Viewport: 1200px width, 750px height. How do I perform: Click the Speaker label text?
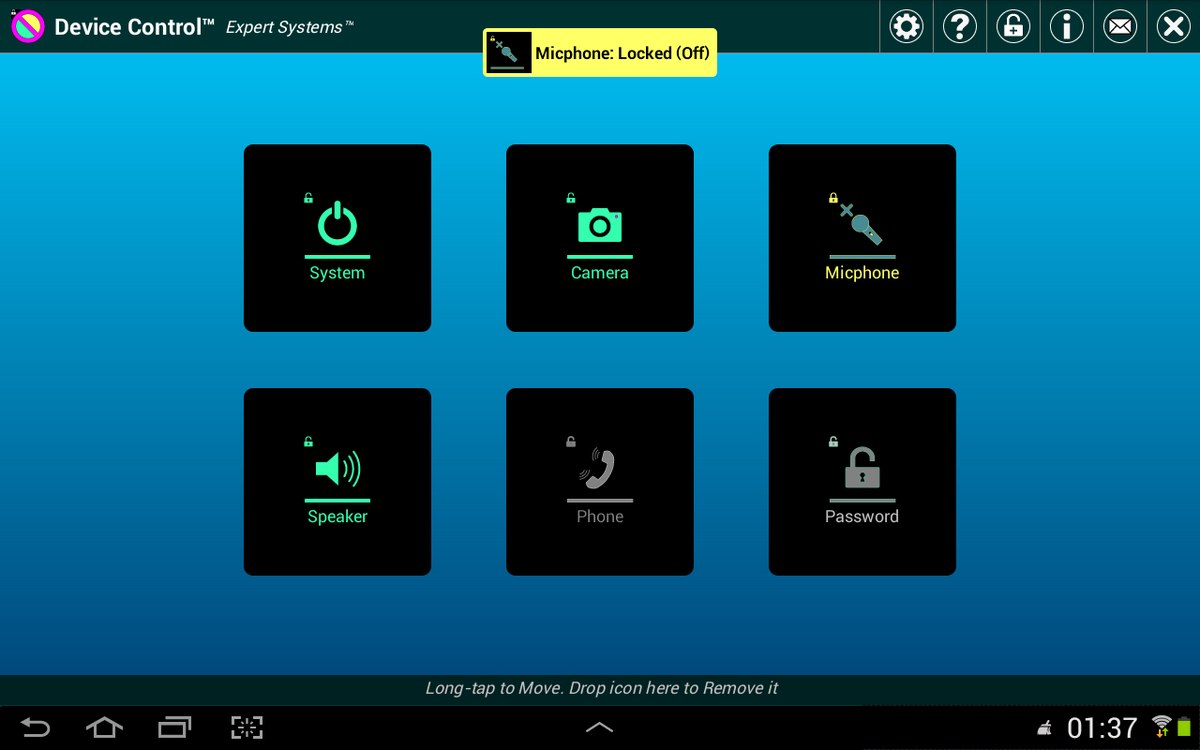(x=337, y=517)
